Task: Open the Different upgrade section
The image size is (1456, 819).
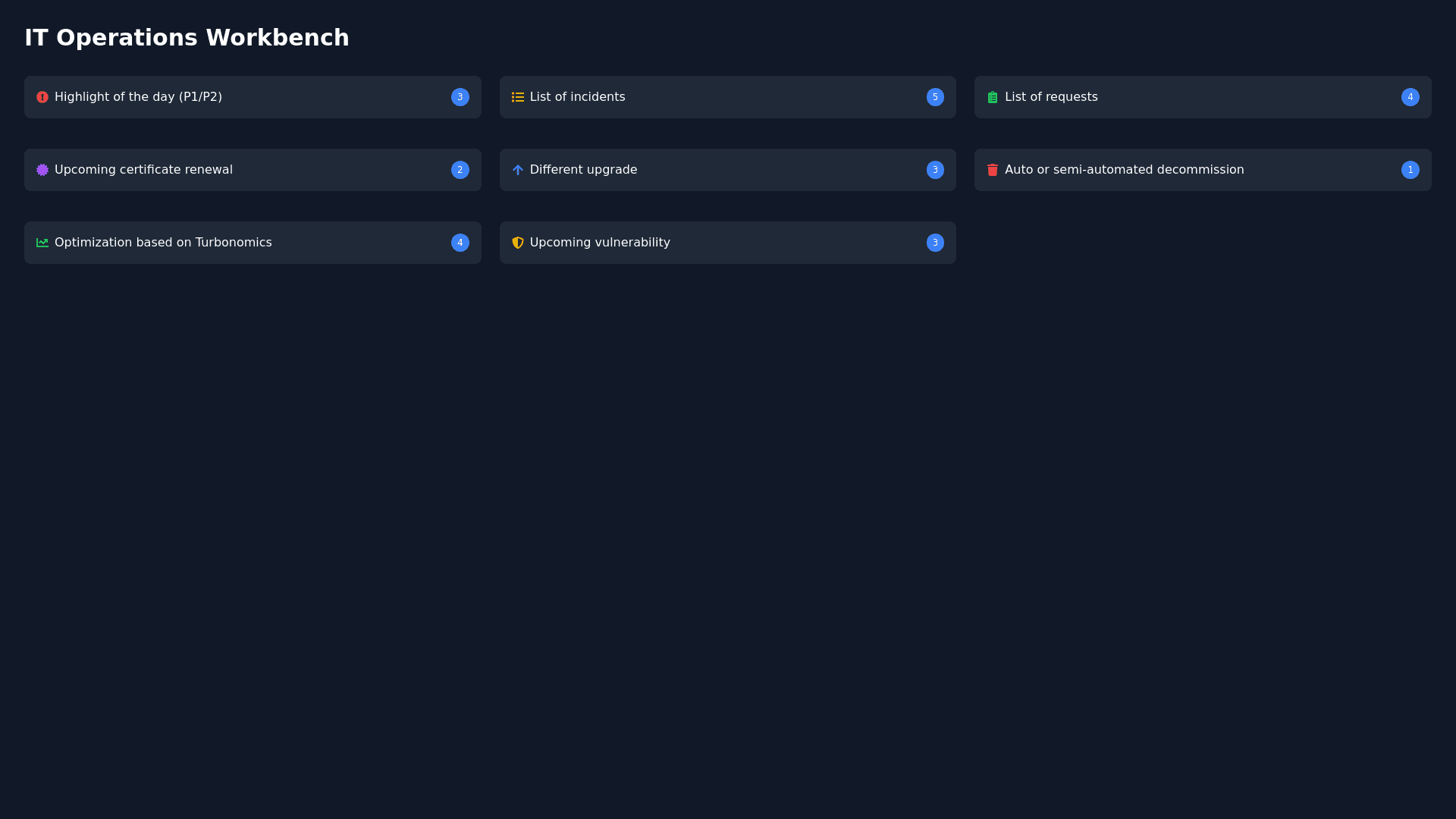Action: (x=583, y=170)
